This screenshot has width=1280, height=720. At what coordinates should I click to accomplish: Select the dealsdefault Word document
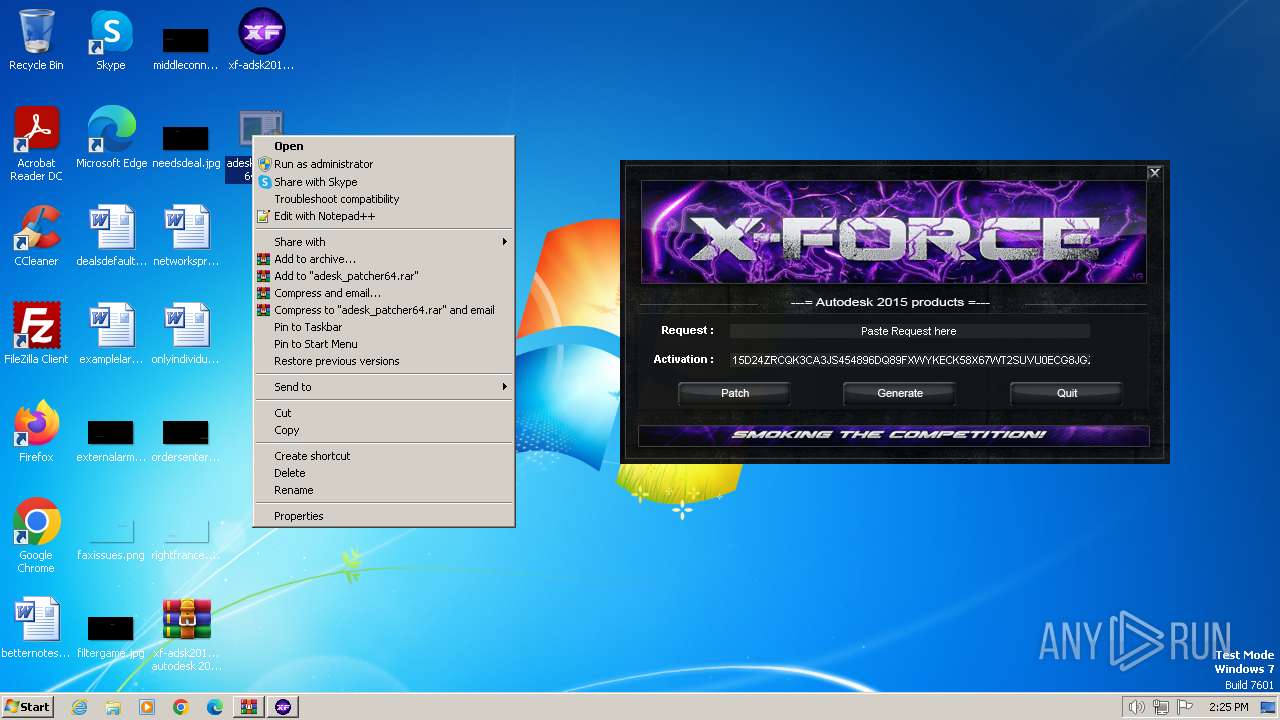pos(111,236)
